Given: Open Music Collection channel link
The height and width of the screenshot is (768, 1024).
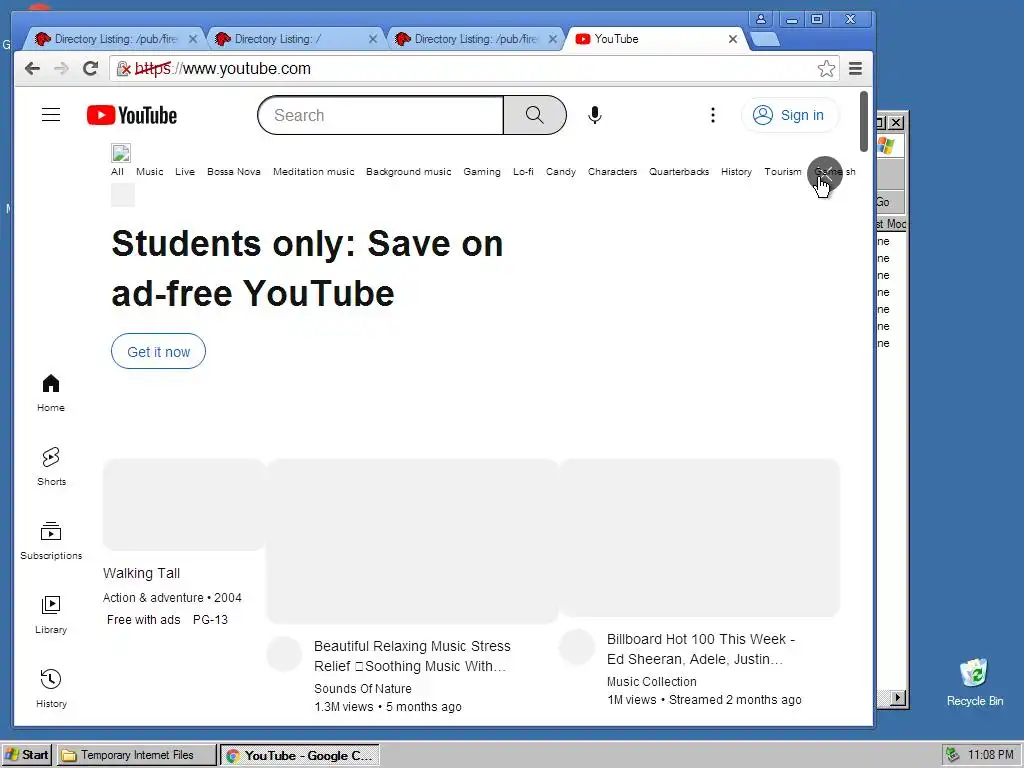Looking at the screenshot, I should point(652,681).
